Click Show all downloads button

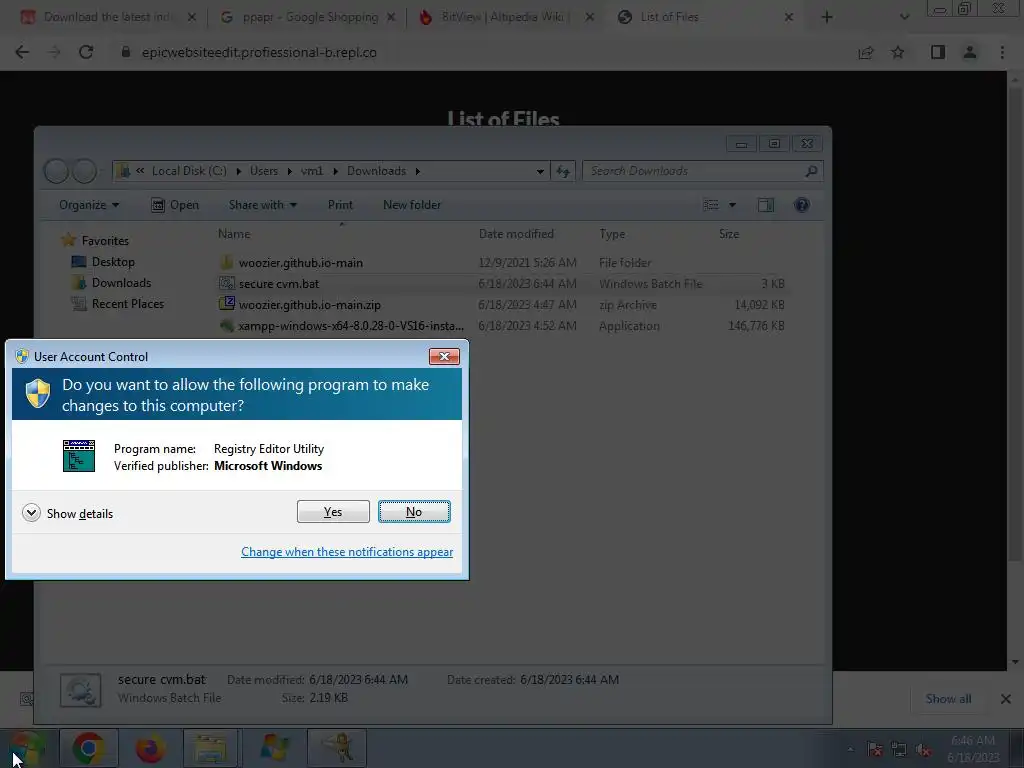pos(948,699)
